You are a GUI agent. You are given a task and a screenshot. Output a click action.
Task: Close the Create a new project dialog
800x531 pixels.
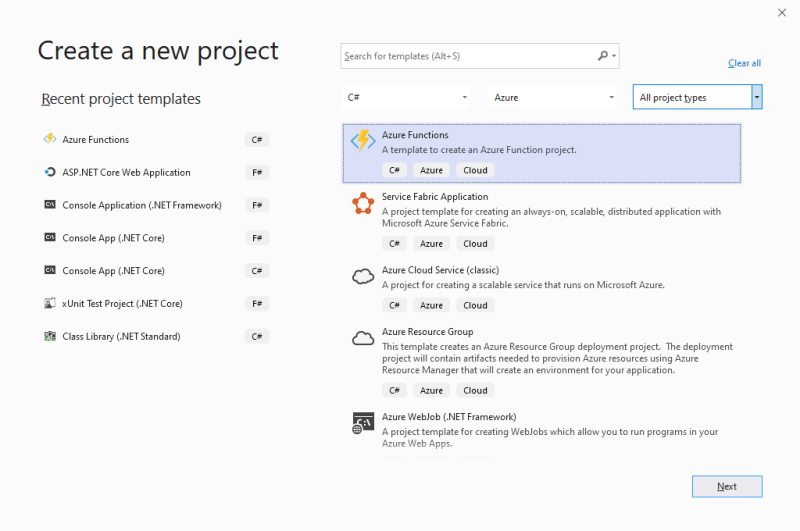[x=782, y=13]
